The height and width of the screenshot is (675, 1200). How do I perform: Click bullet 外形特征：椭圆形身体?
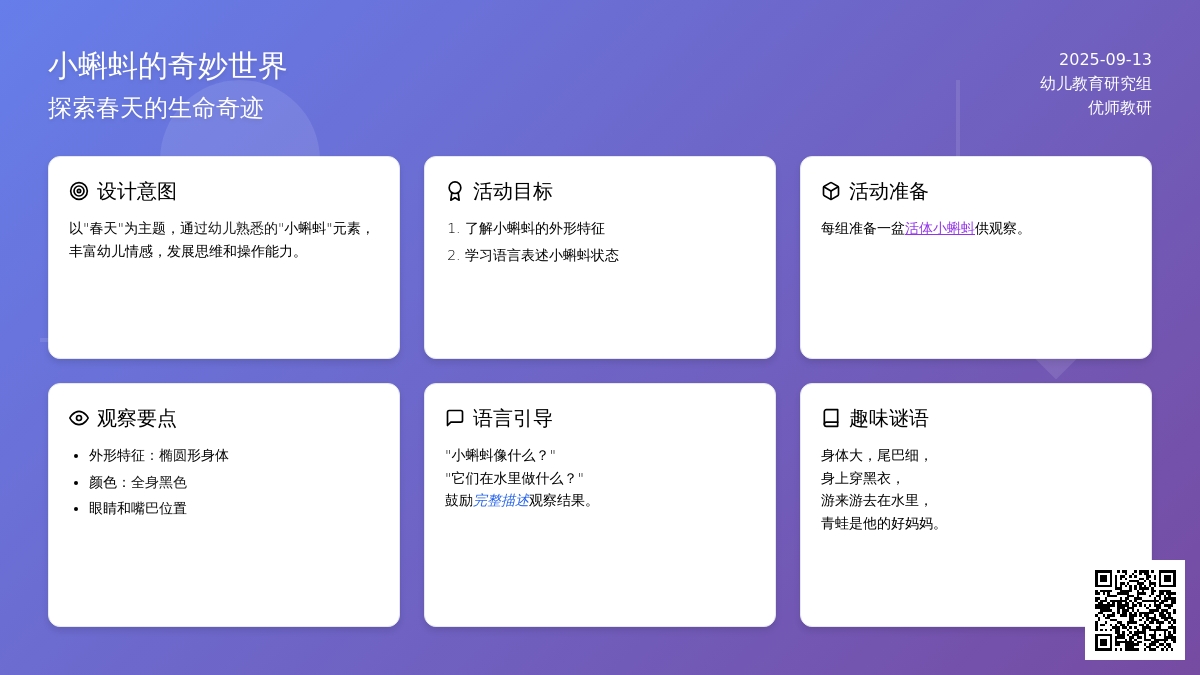point(158,455)
